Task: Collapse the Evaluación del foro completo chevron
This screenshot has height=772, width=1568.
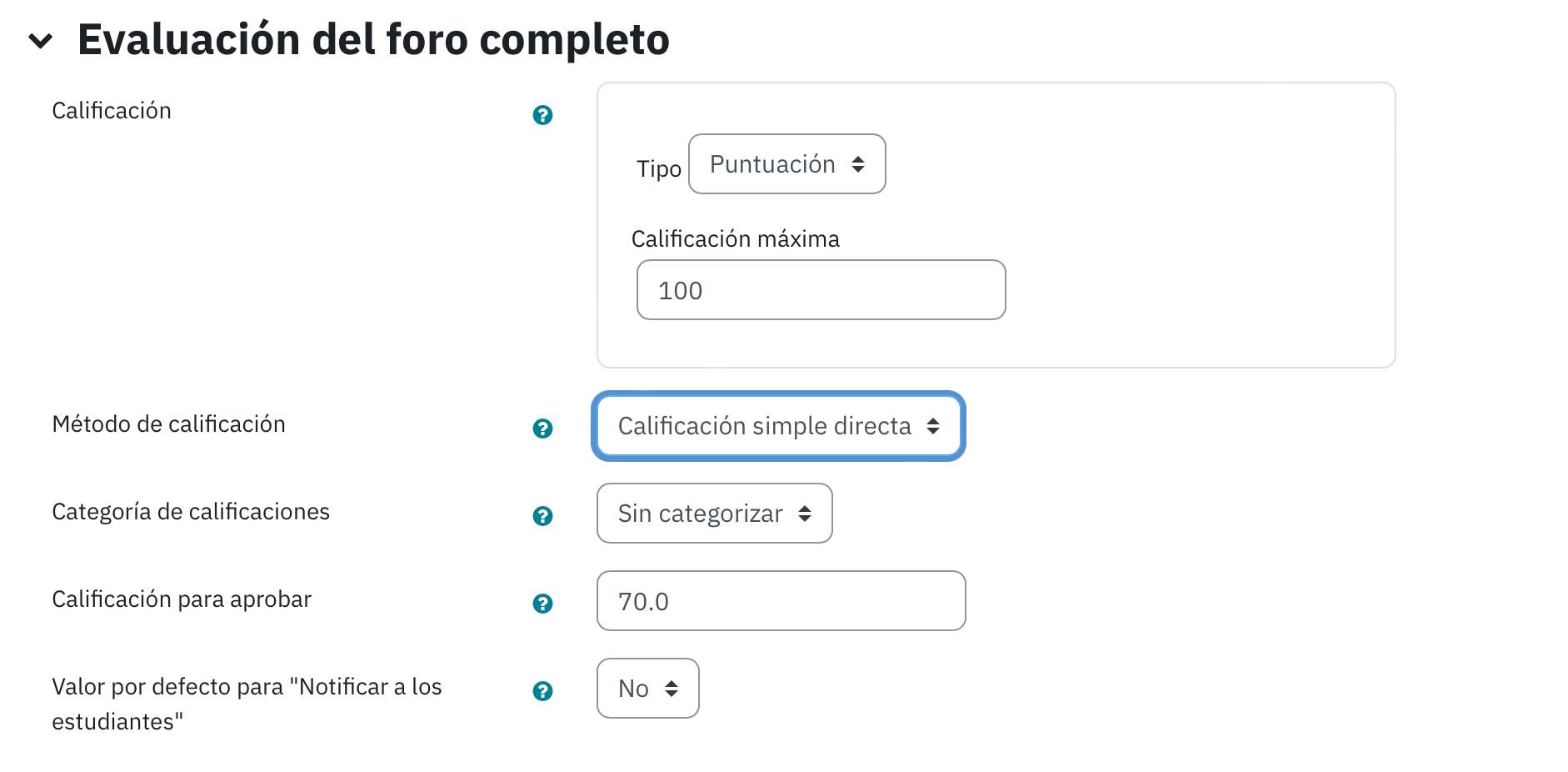Action: point(40,40)
